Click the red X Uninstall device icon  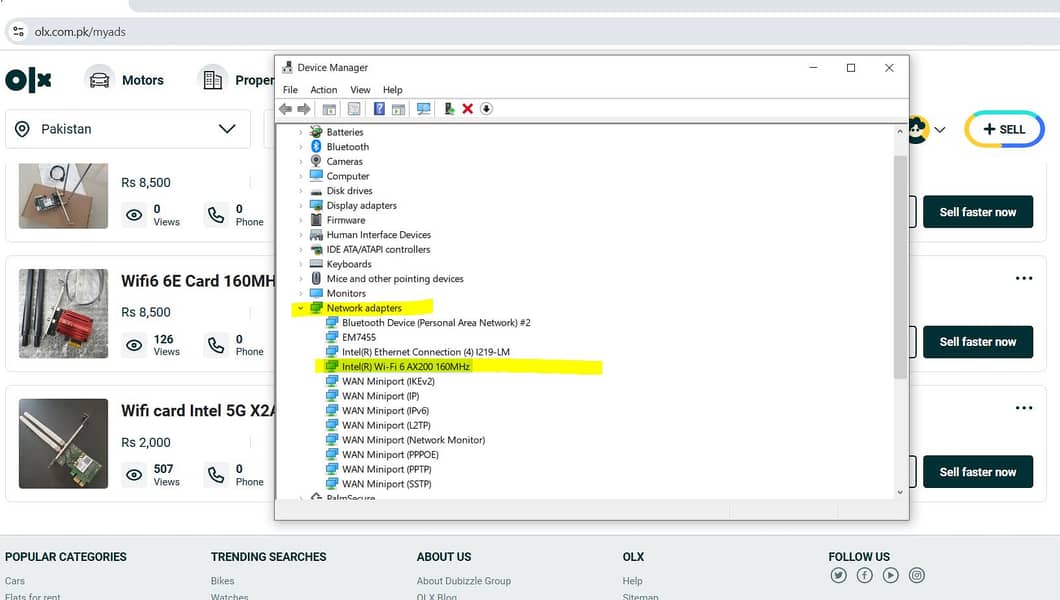(x=467, y=109)
